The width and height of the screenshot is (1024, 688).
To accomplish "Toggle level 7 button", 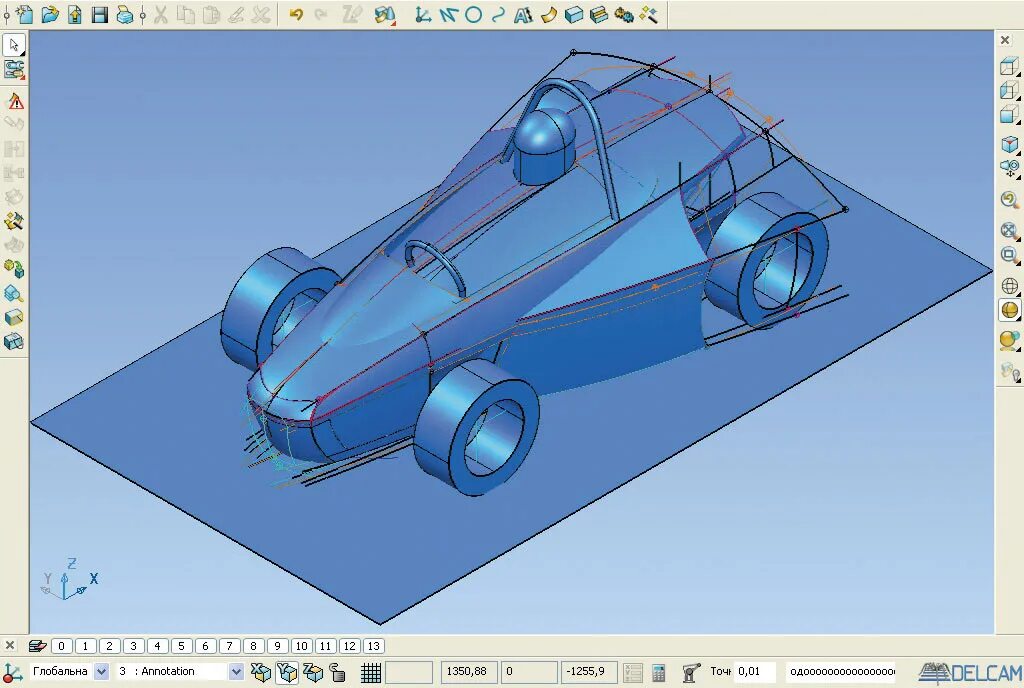I will 229,646.
